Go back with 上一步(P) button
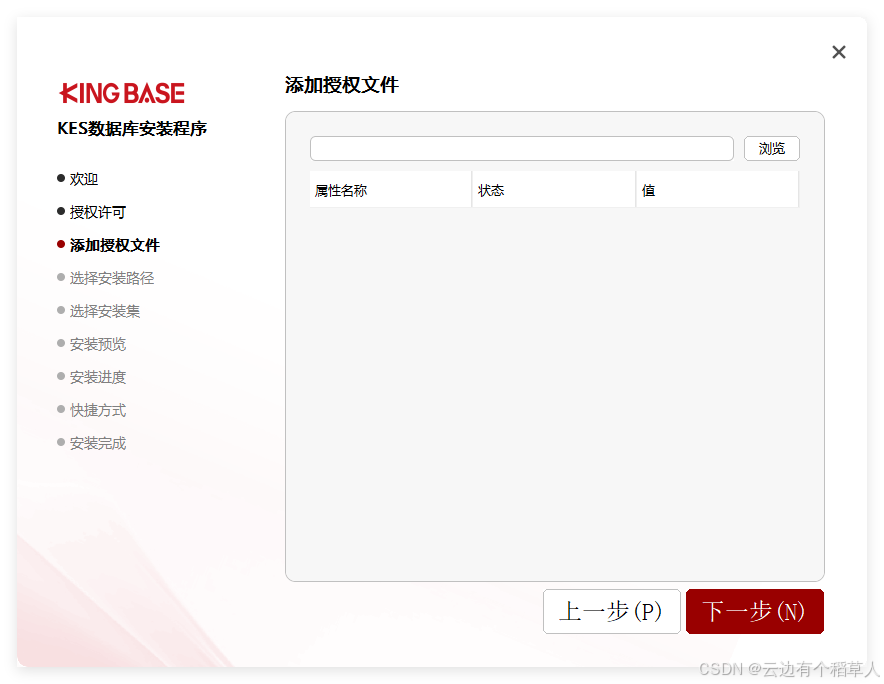 [612, 611]
